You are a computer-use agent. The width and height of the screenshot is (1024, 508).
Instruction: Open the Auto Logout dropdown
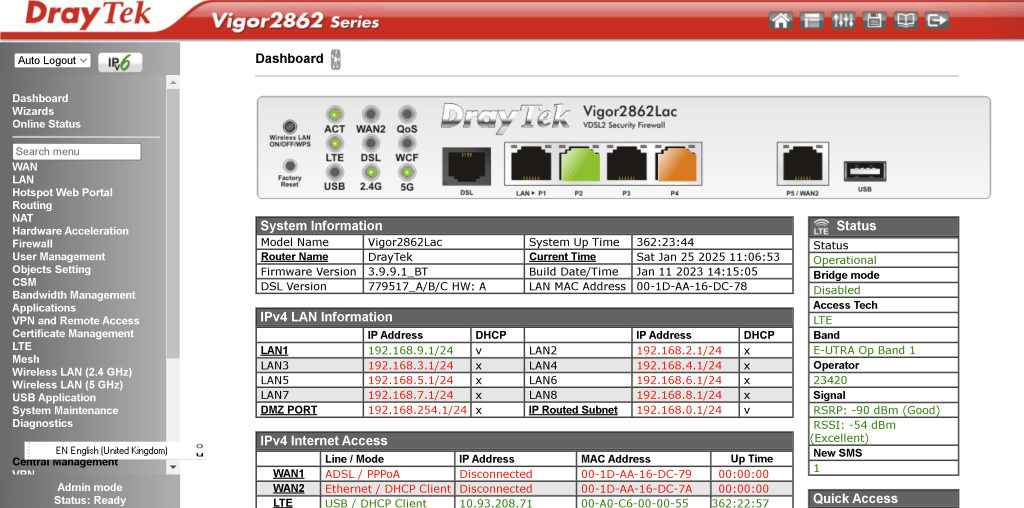52,61
